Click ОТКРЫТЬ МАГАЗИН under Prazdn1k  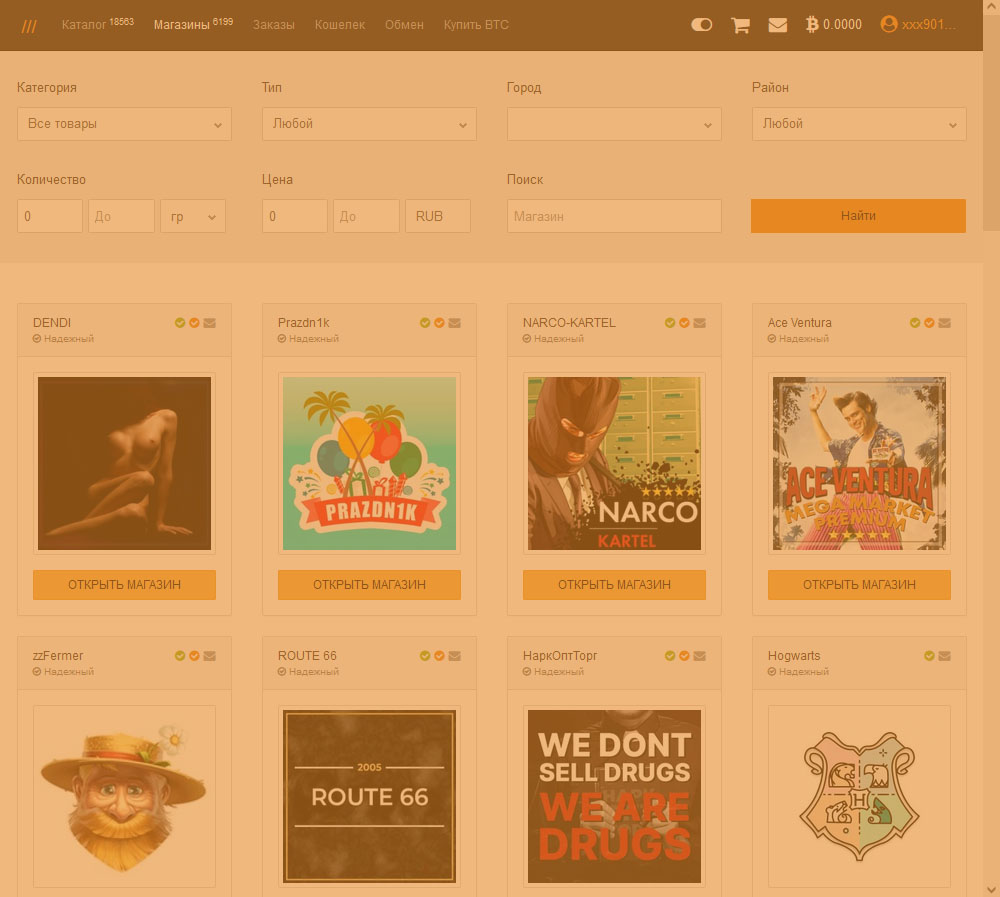[x=369, y=584]
